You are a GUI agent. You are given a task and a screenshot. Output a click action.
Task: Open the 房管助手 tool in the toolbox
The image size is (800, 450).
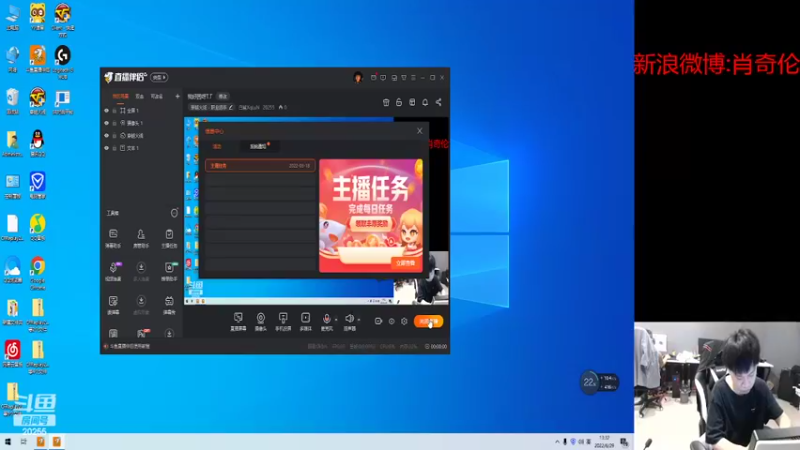click(x=141, y=238)
